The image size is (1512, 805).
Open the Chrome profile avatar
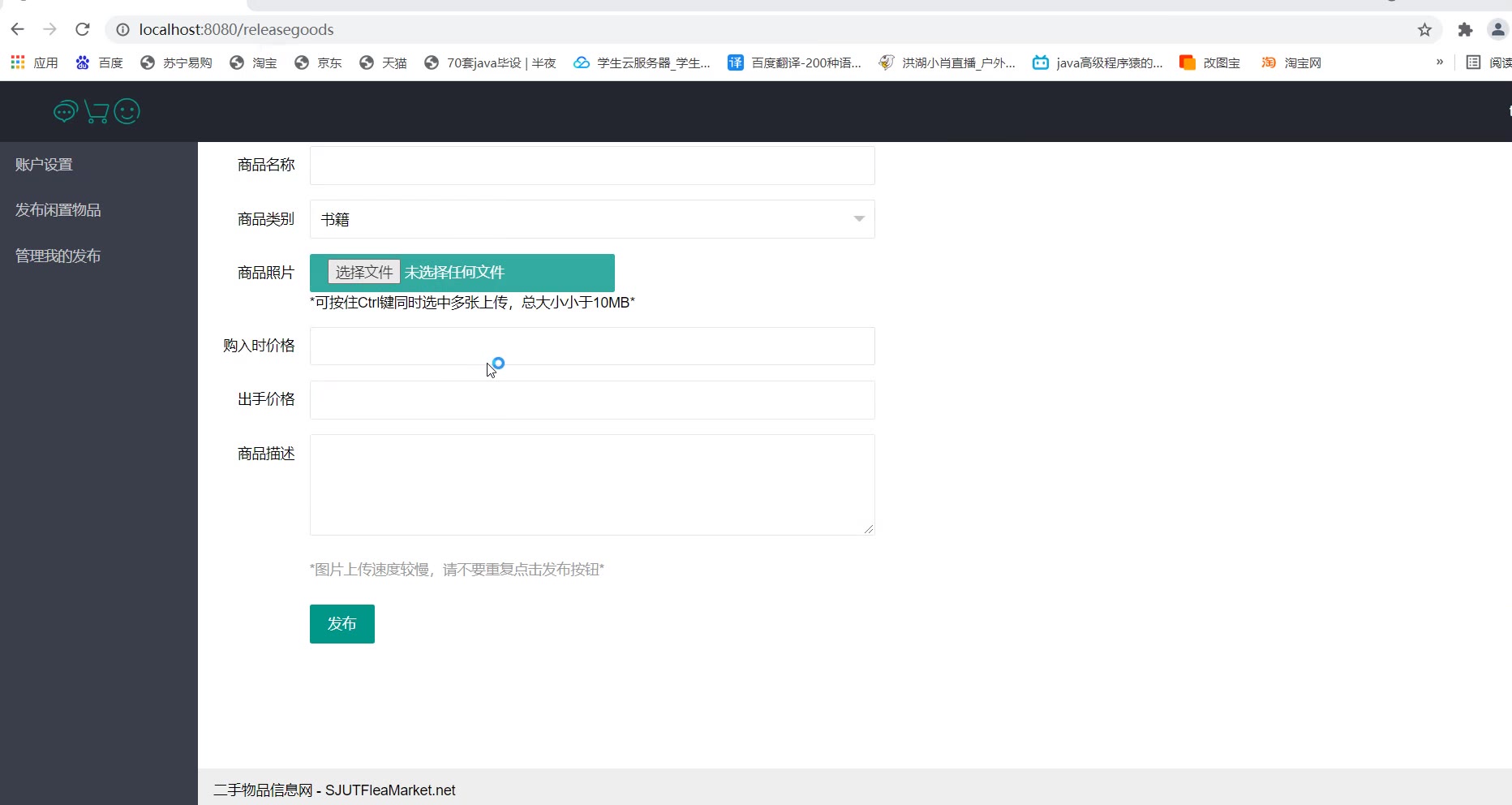(1497, 30)
